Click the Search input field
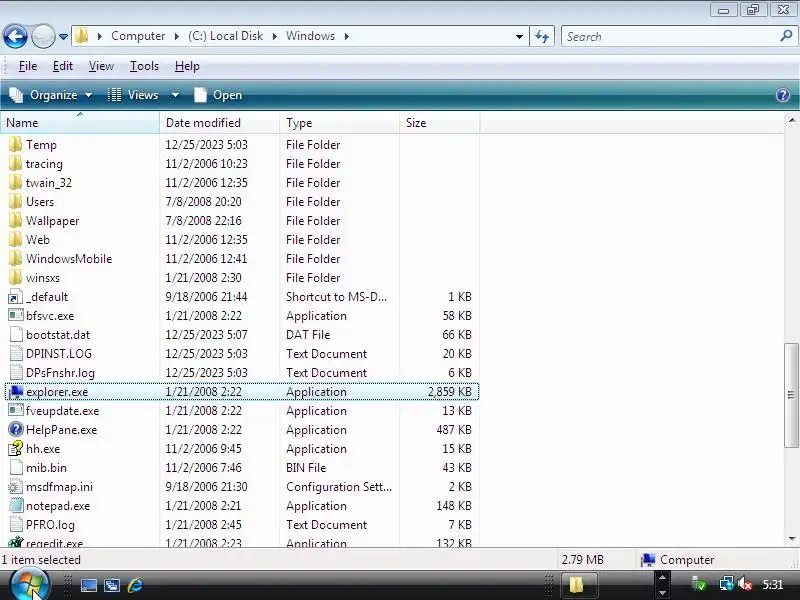This screenshot has width=800, height=600. coord(670,37)
